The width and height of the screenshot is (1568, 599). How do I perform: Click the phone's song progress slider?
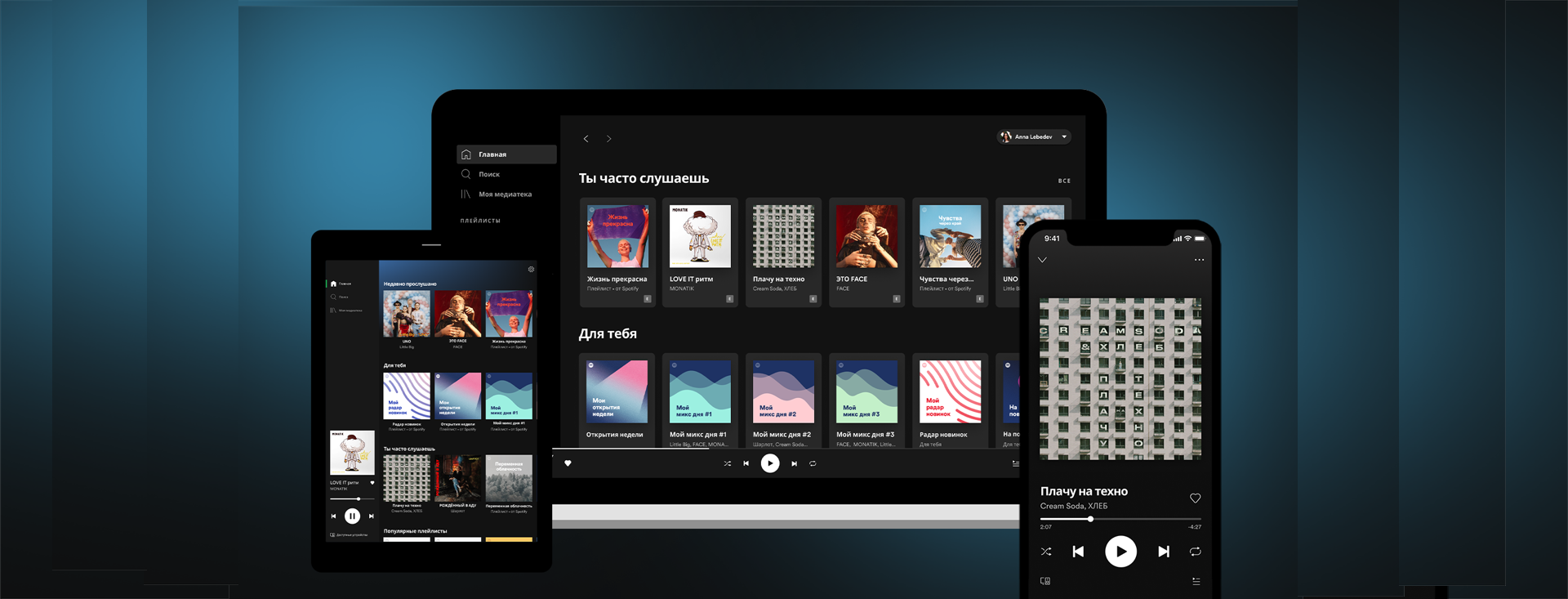(1120, 519)
